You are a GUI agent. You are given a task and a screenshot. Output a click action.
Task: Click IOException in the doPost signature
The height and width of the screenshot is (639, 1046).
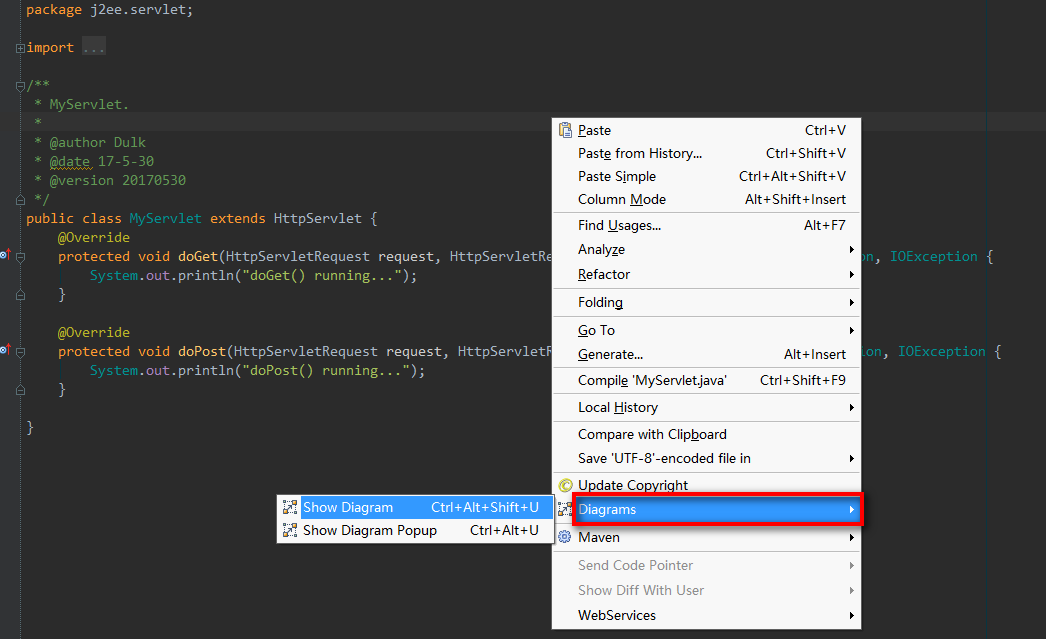point(941,352)
